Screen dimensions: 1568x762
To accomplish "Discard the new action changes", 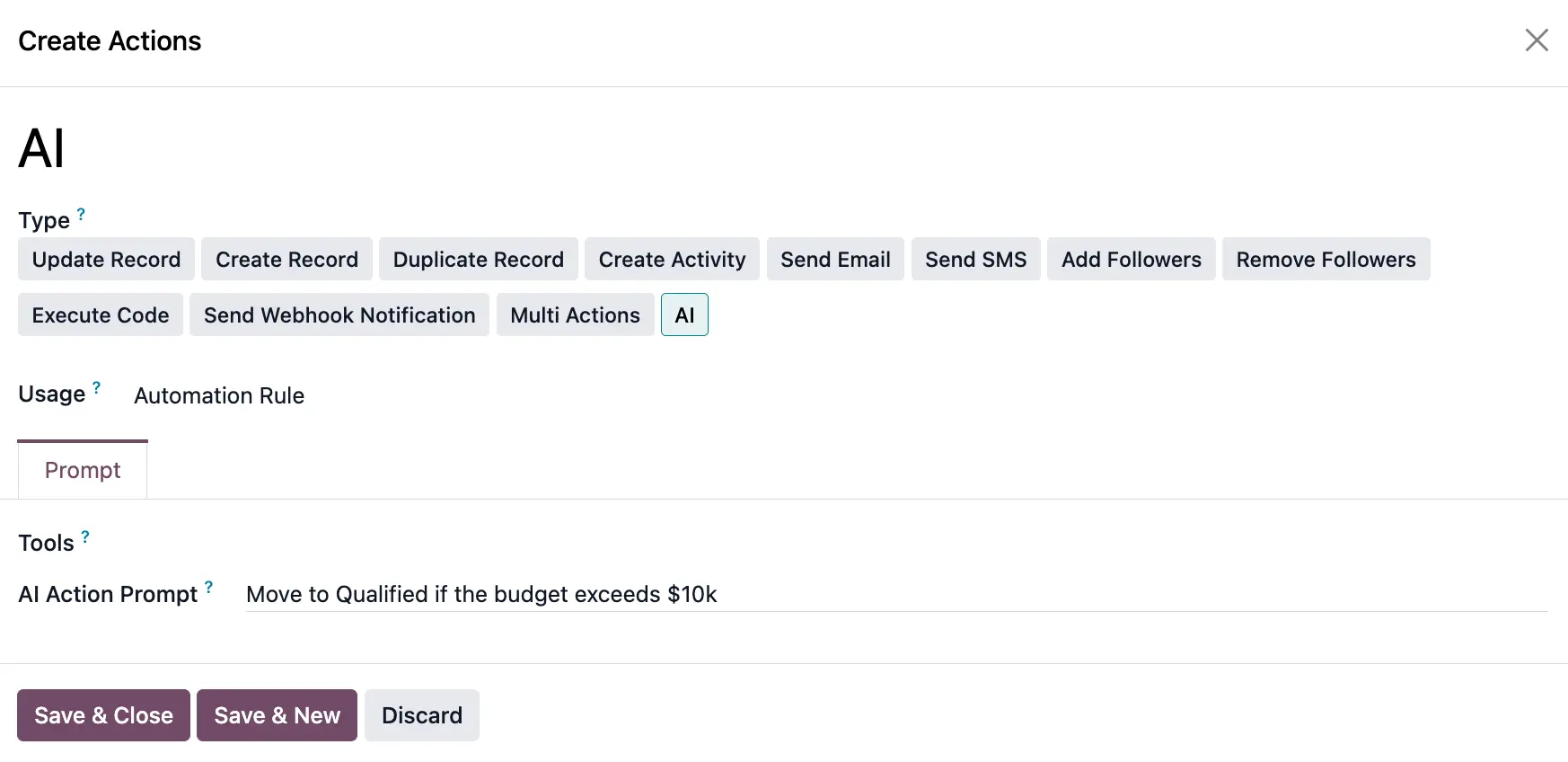I will [x=421, y=715].
